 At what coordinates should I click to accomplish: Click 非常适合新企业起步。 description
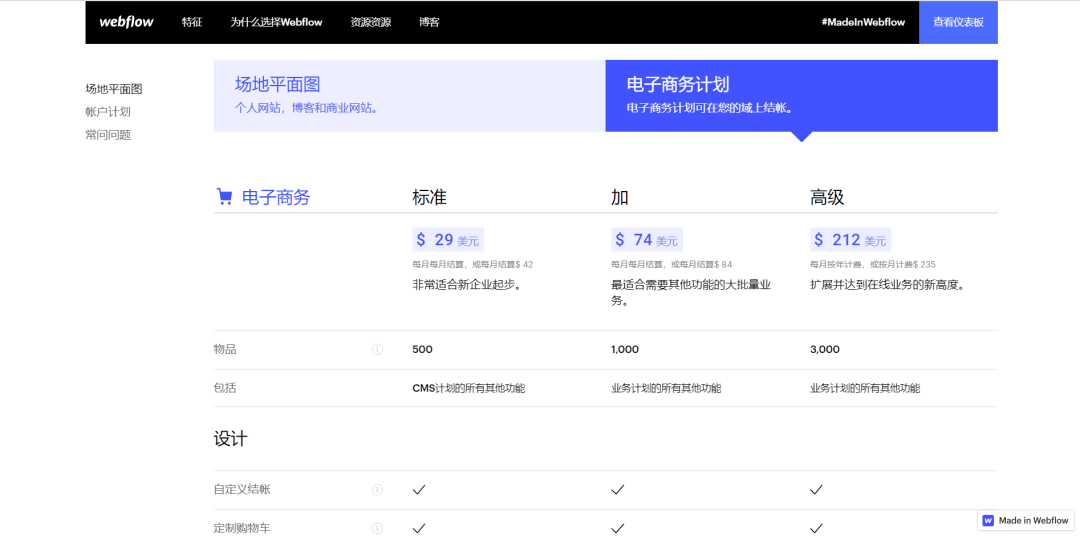[466, 285]
